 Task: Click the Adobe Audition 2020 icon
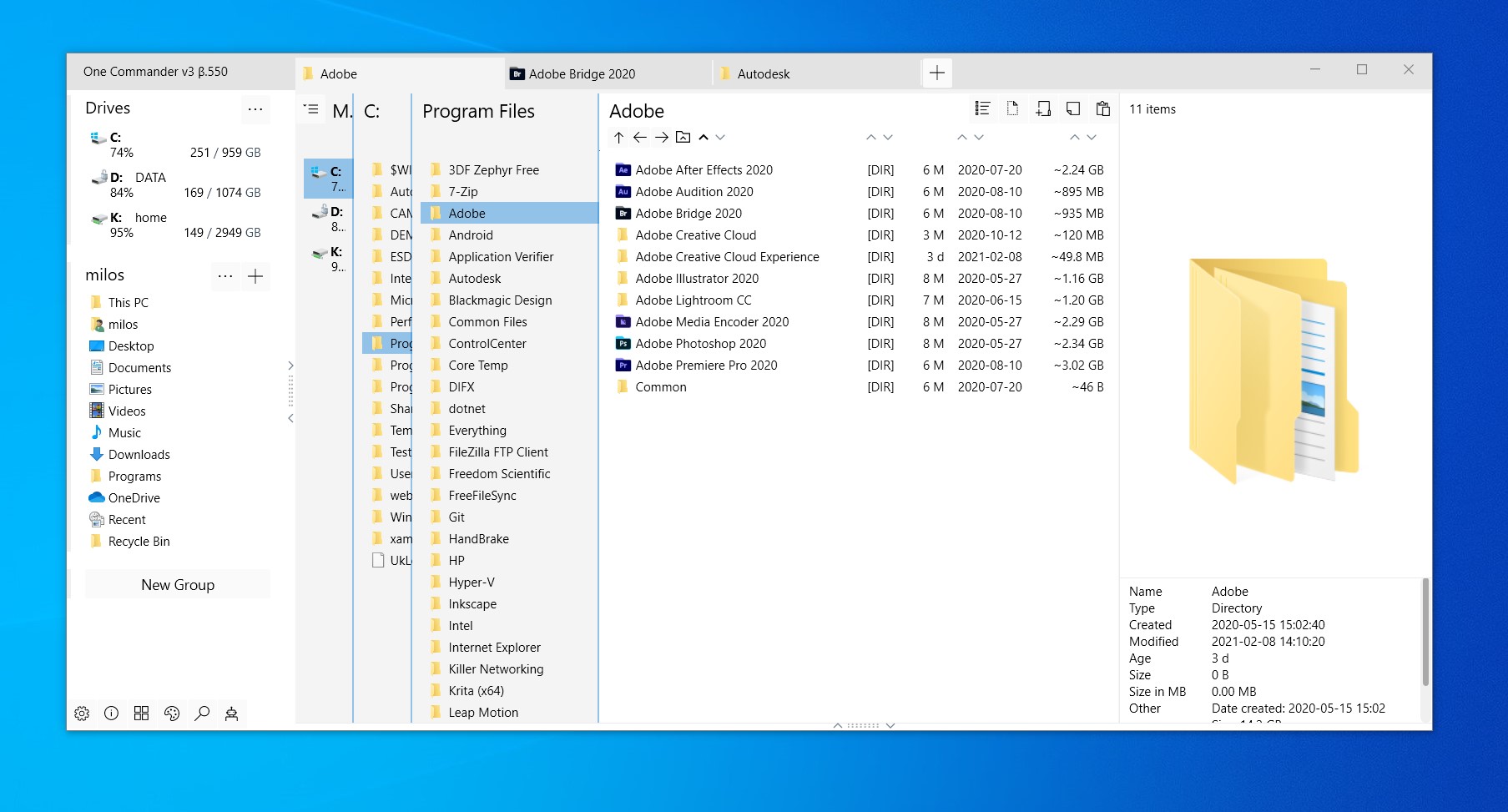[623, 192]
